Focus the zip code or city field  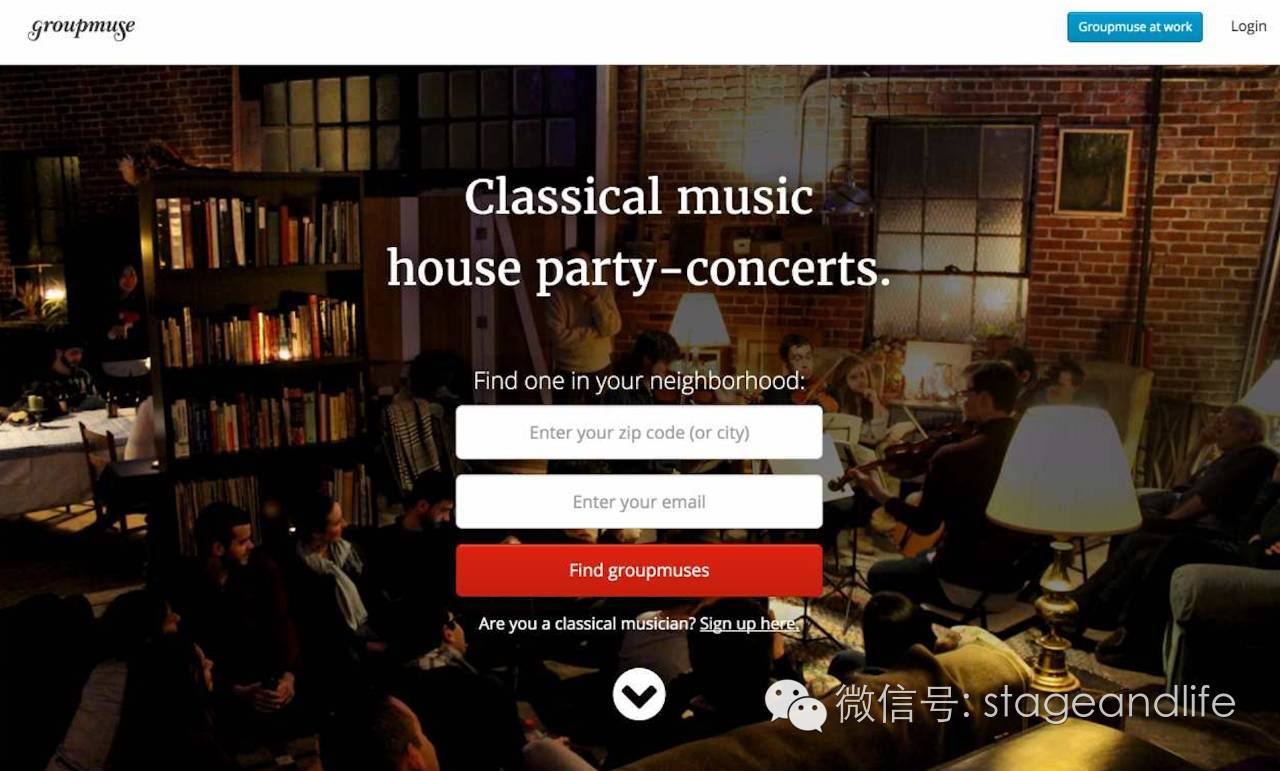(x=639, y=432)
